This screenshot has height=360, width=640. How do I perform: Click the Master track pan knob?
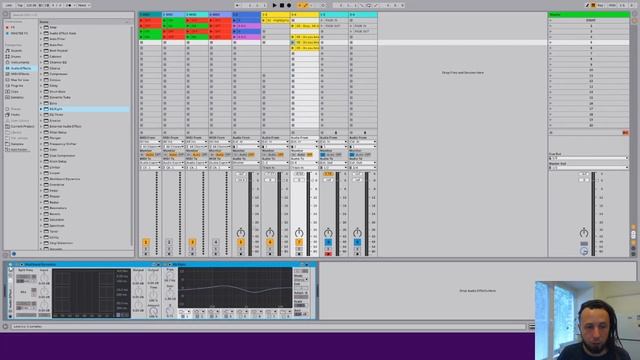pyautogui.click(x=584, y=233)
